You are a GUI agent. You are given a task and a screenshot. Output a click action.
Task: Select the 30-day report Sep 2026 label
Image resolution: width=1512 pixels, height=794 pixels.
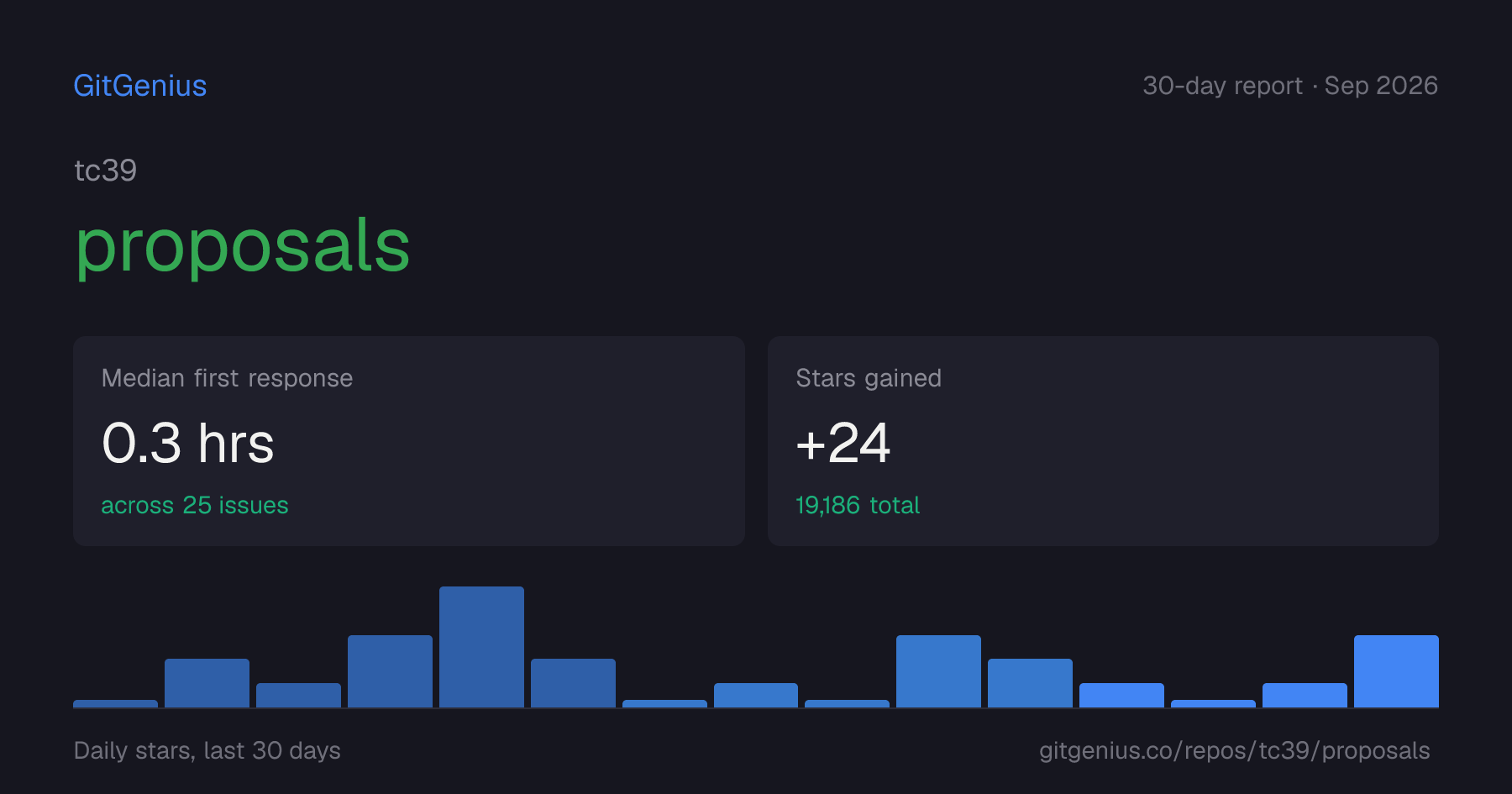(1290, 86)
